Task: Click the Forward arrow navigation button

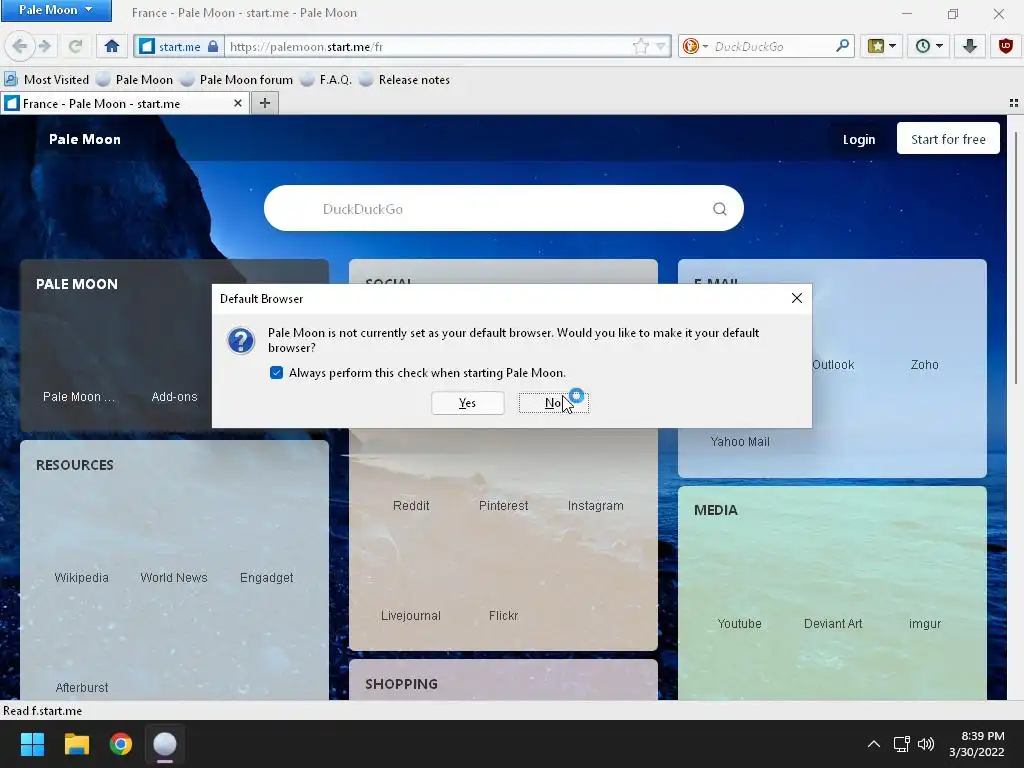Action: pyautogui.click(x=44, y=46)
